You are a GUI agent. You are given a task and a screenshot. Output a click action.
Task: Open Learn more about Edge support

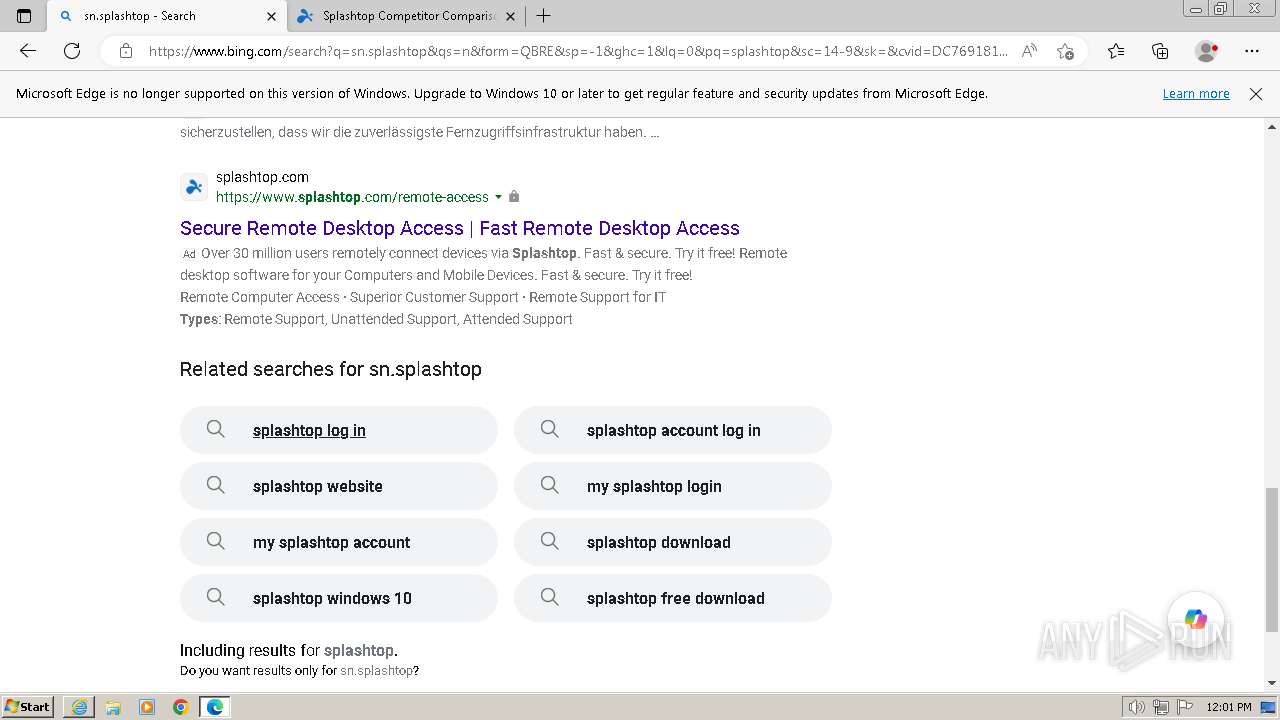click(x=1196, y=94)
